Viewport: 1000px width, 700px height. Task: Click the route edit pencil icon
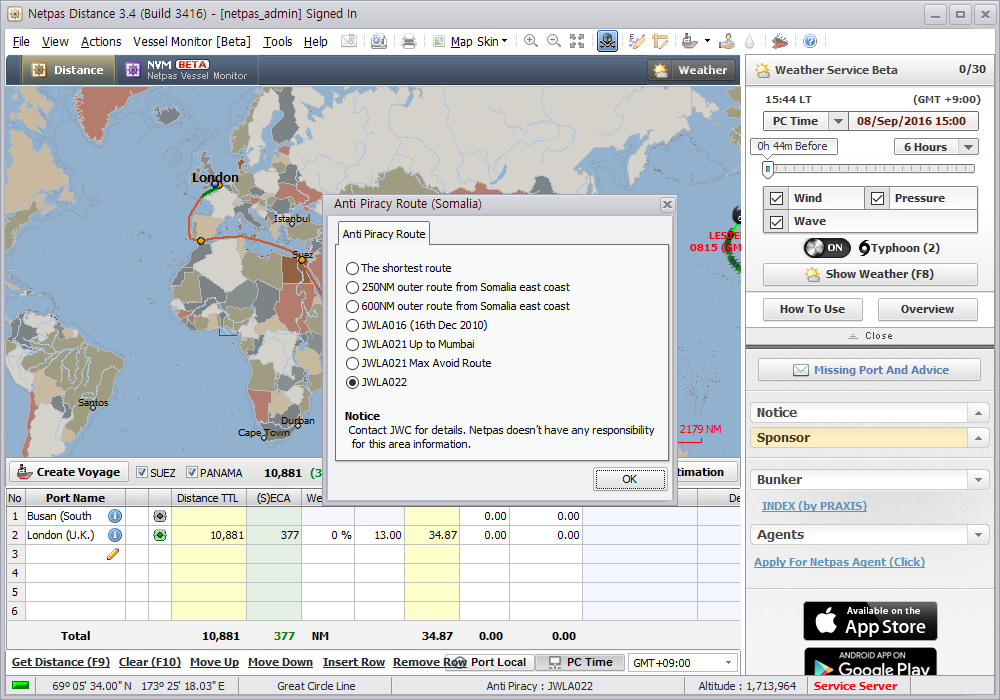coord(636,41)
